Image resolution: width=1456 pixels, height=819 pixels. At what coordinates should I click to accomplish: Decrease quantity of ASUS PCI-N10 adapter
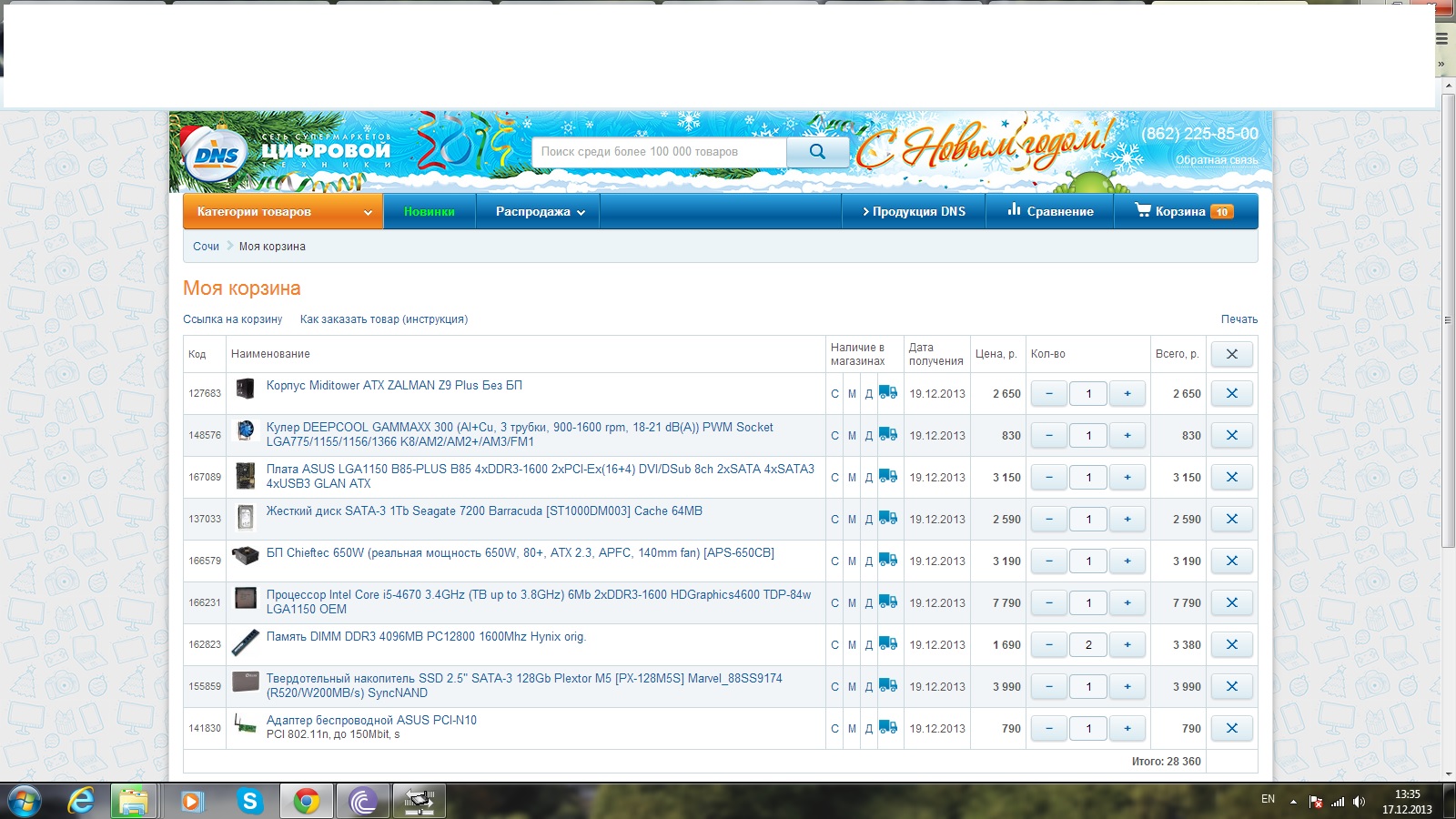[x=1049, y=728]
